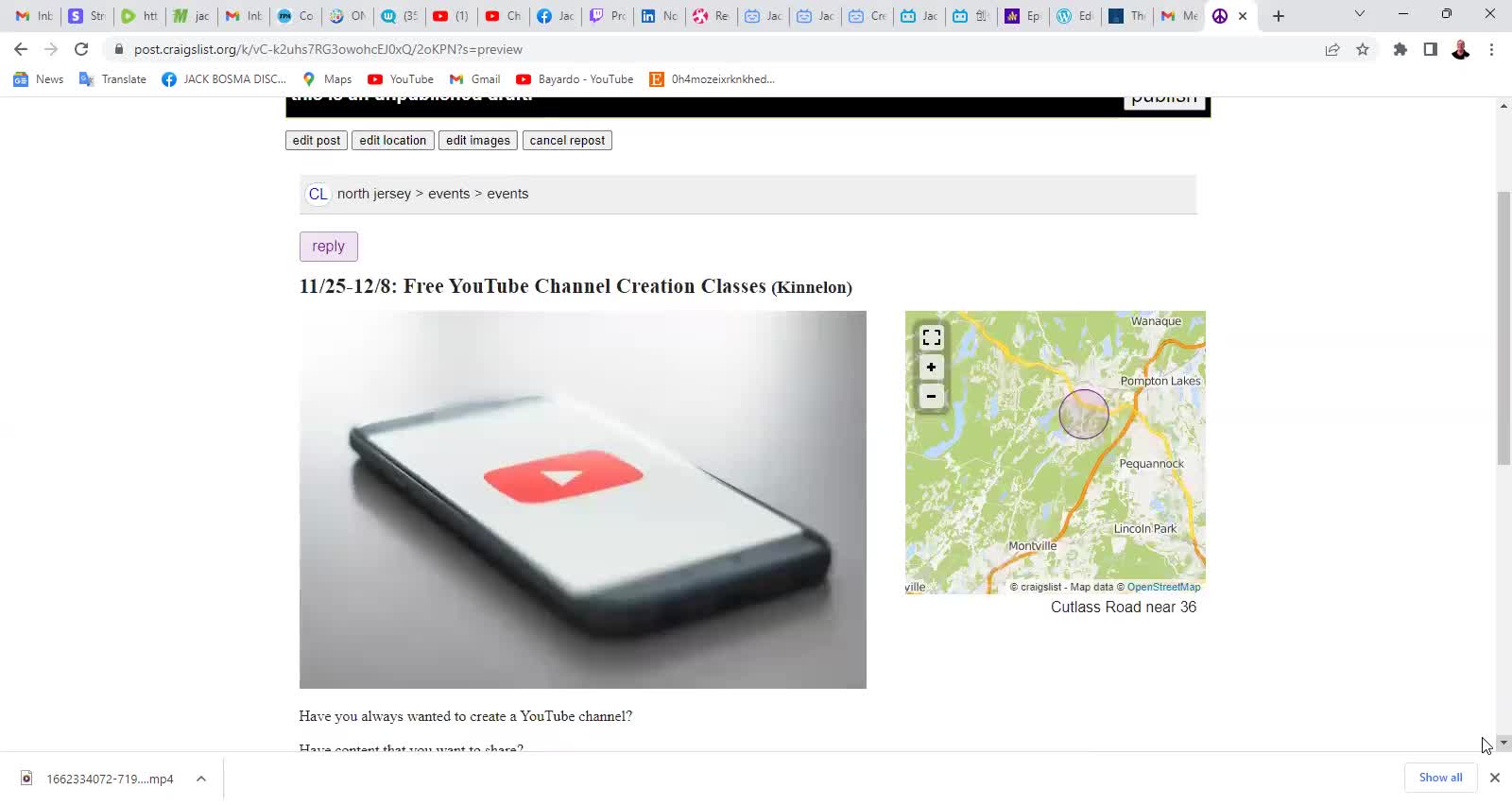
Task: Reload the craigslist preview page
Action: coord(81,49)
